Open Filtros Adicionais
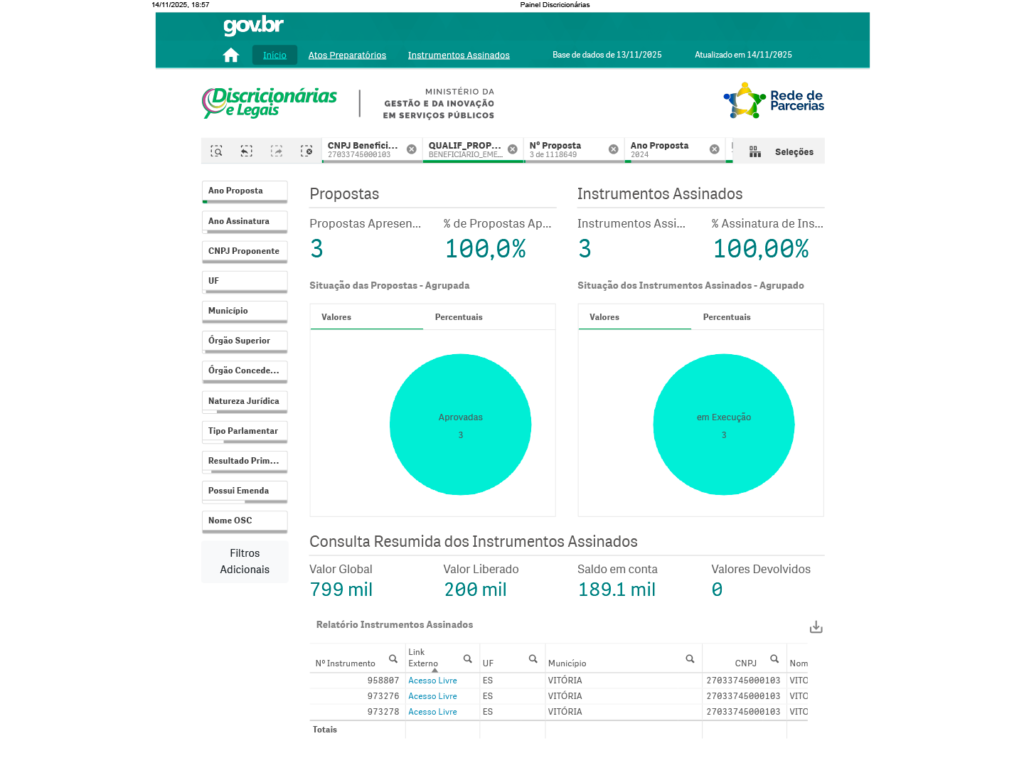Viewport: 1024px width, 768px height. (244, 562)
